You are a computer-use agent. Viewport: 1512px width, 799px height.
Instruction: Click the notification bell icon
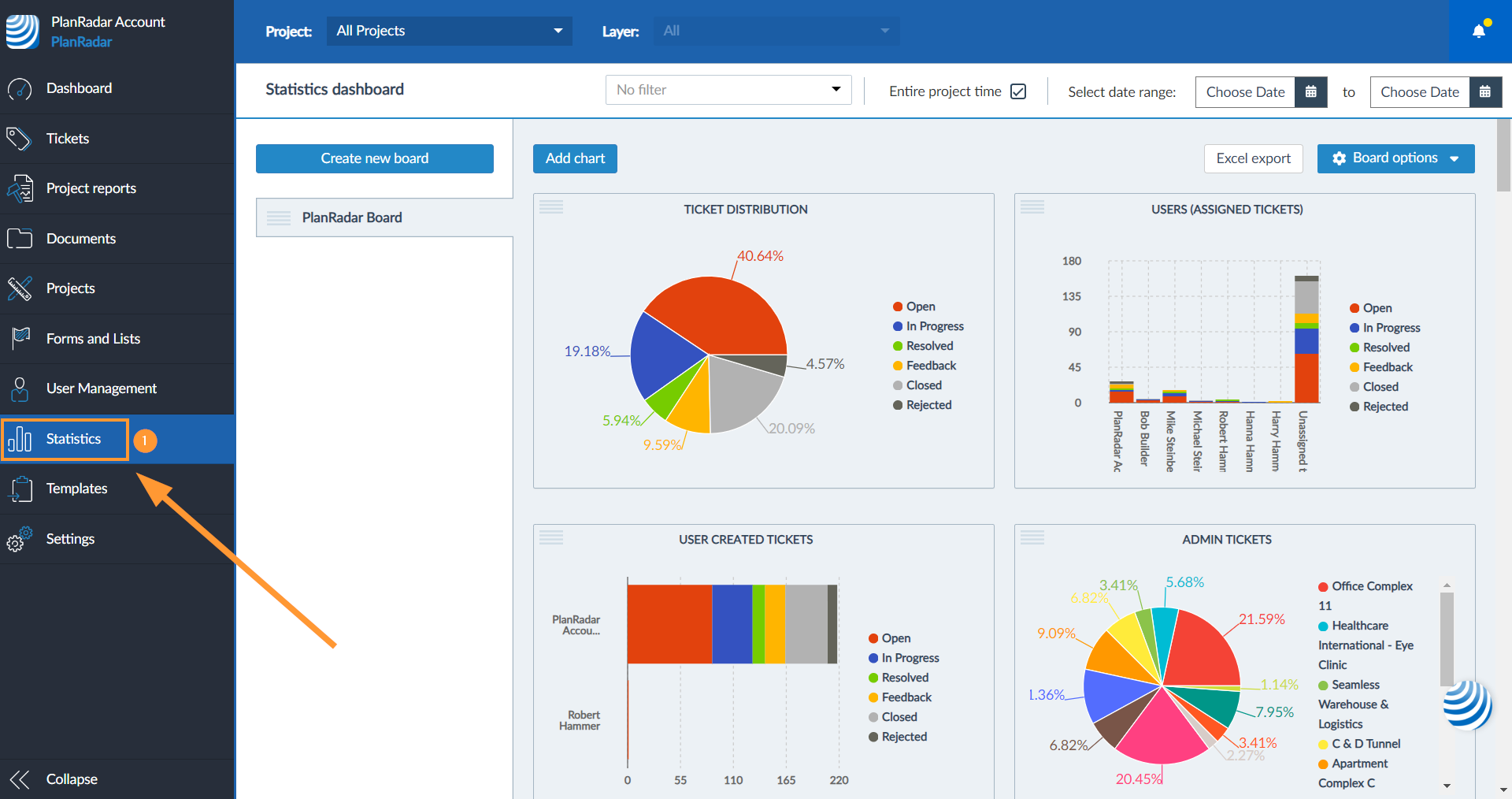click(x=1479, y=28)
